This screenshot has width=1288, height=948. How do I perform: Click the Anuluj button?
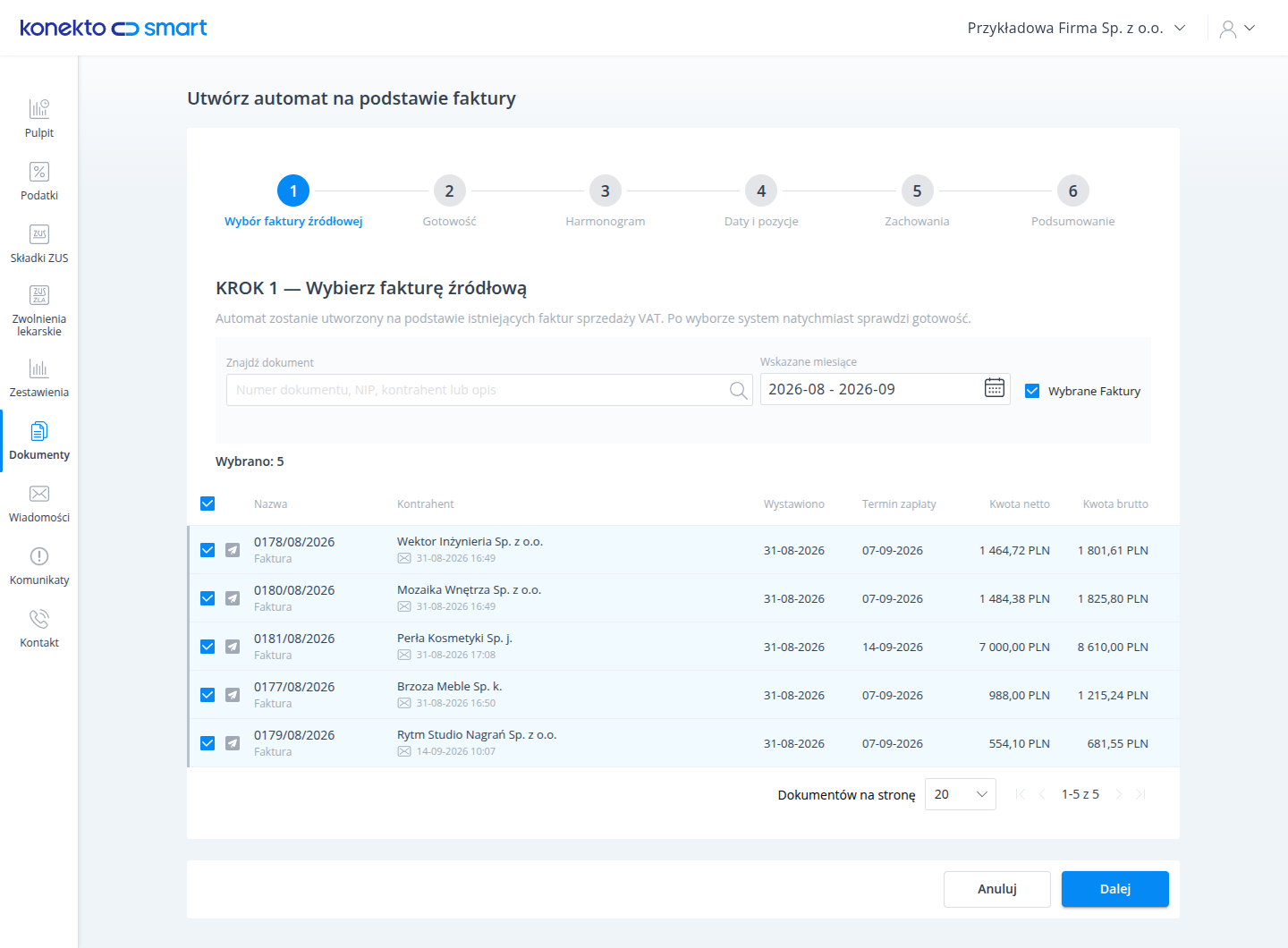(997, 889)
